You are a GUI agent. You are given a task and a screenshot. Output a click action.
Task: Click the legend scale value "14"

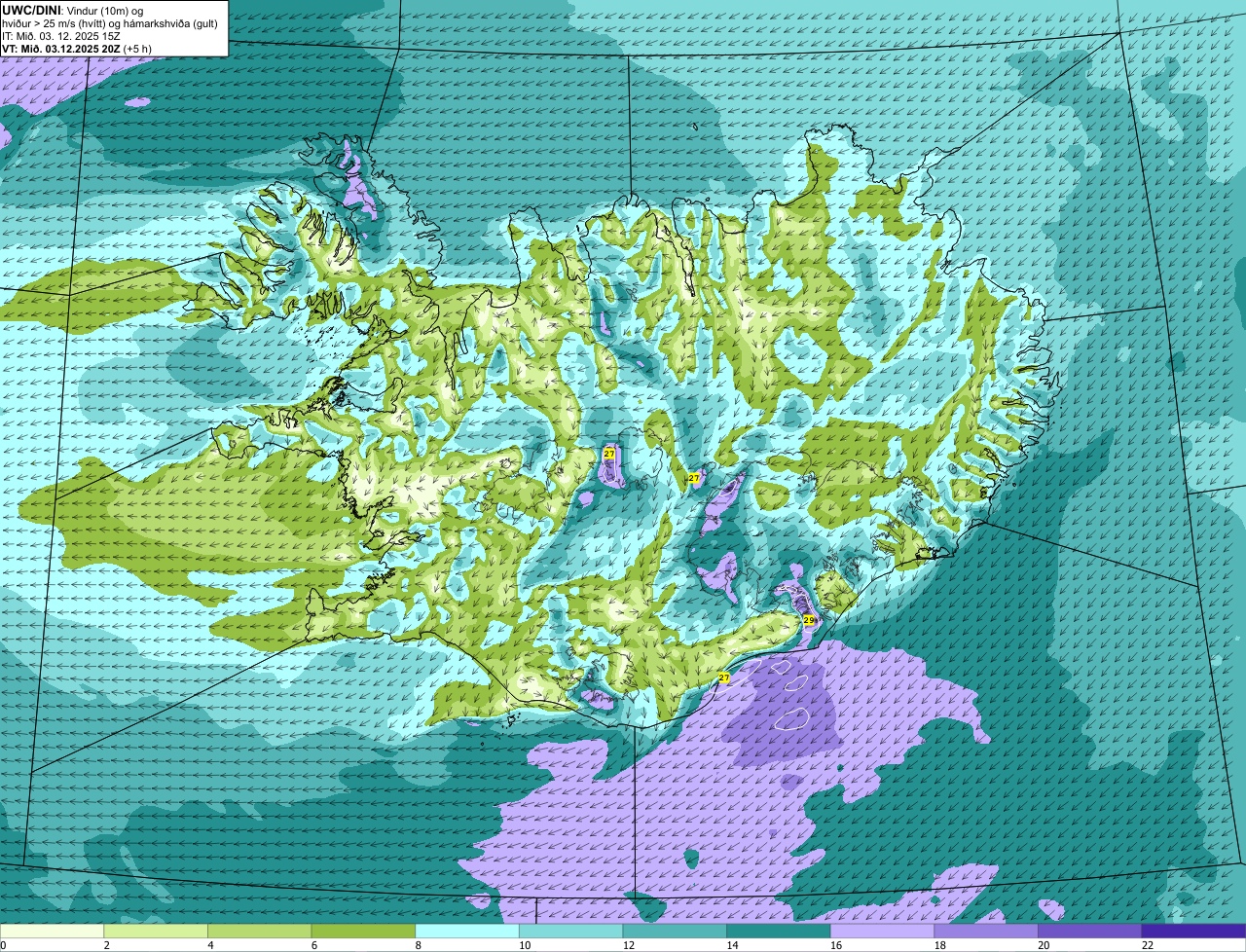(731, 945)
